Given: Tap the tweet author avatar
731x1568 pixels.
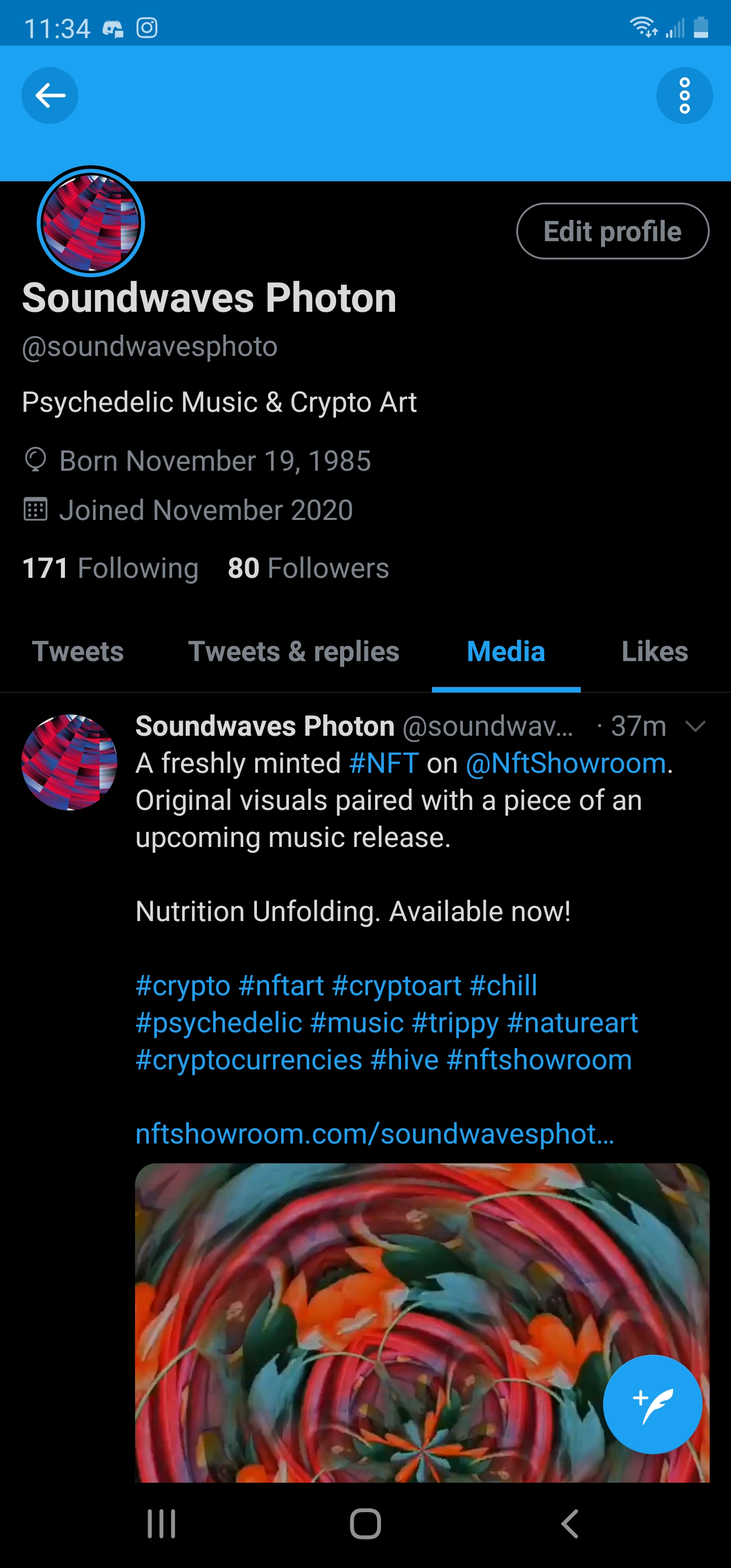Looking at the screenshot, I should pos(70,762).
